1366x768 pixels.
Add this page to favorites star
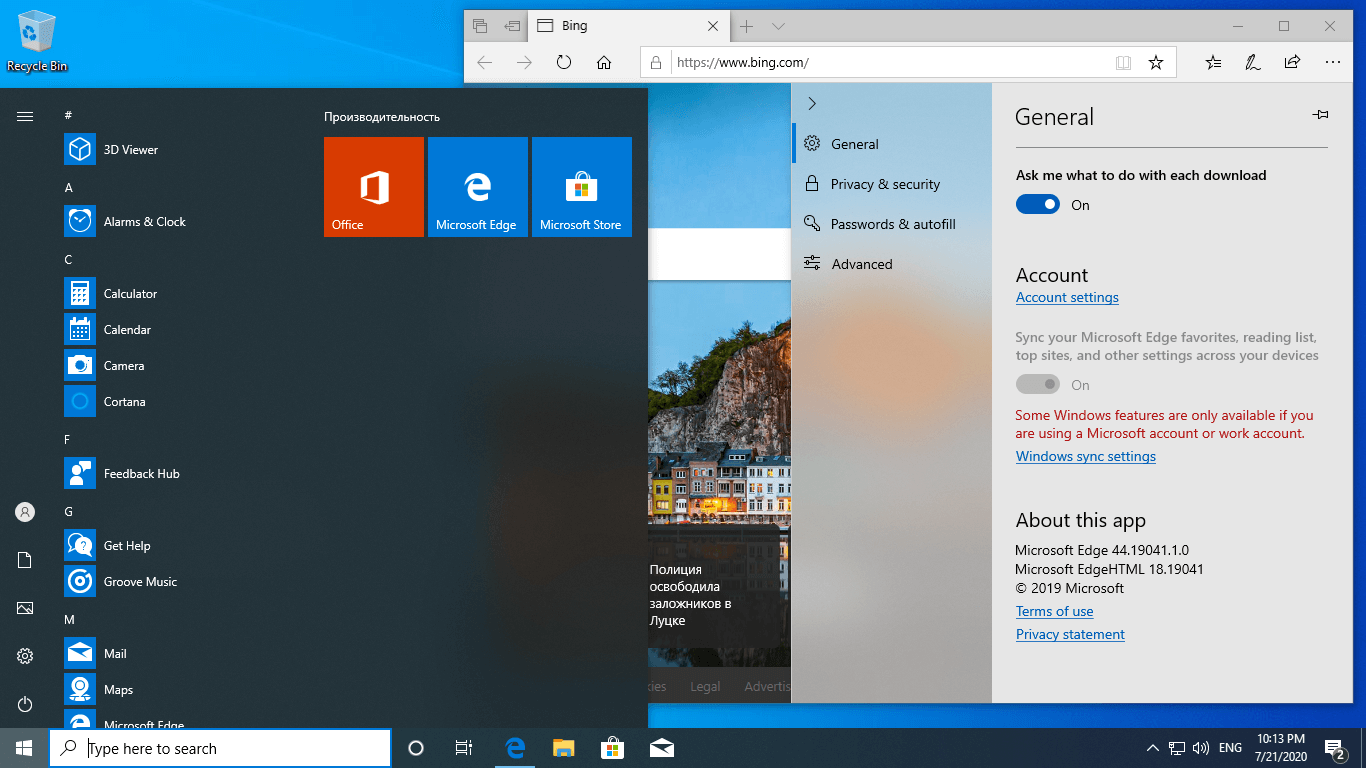click(x=1156, y=62)
